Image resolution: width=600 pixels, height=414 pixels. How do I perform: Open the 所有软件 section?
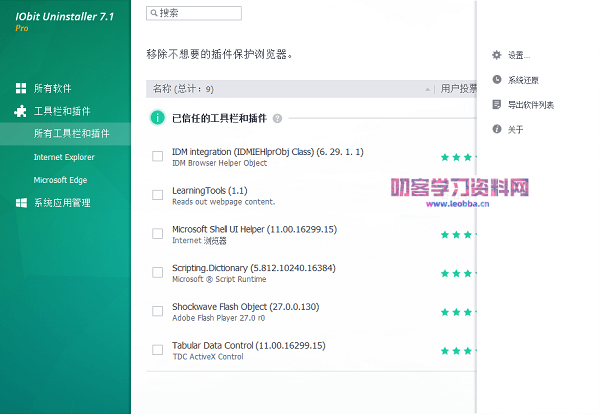(52, 88)
